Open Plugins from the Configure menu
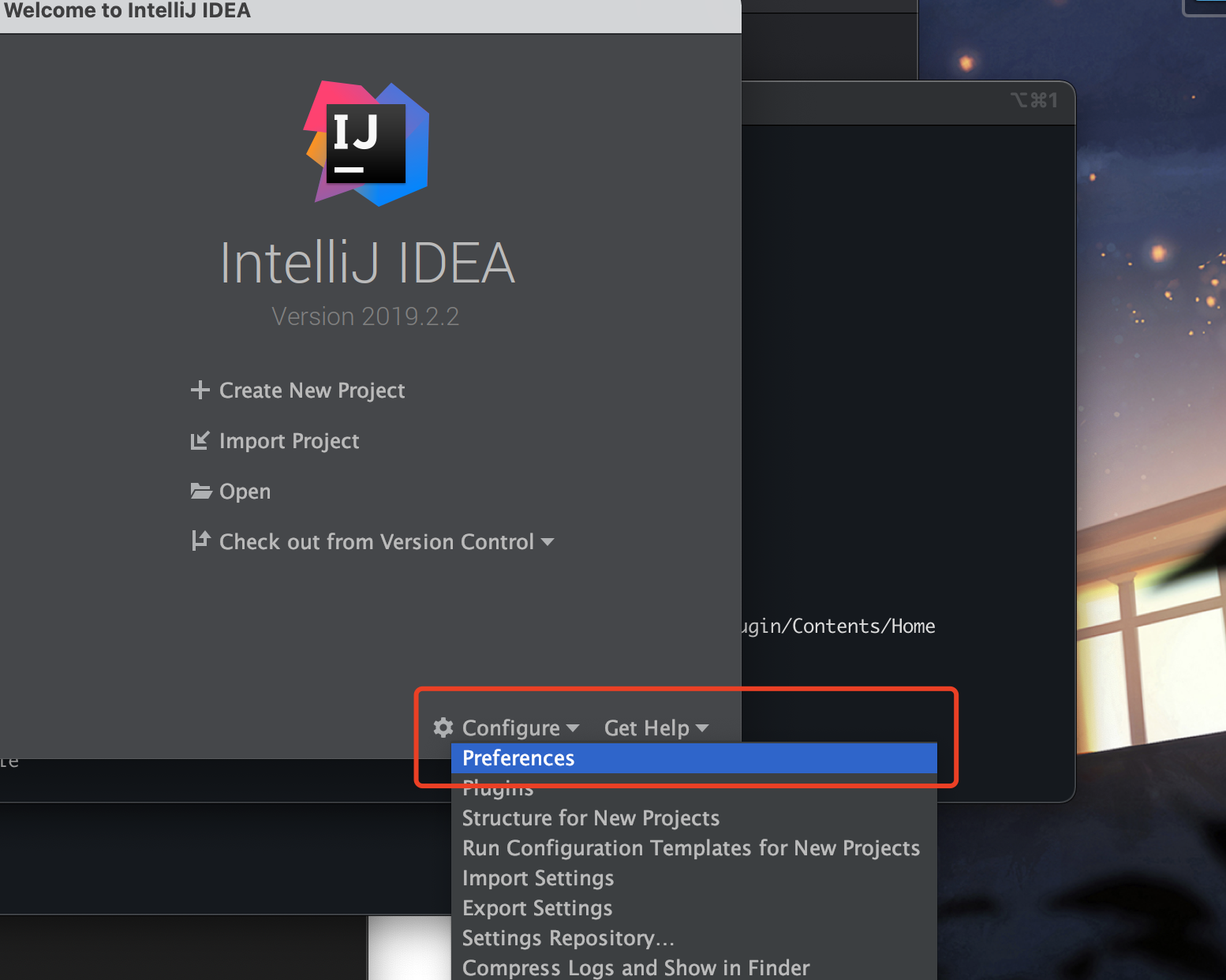Viewport: 1226px width, 980px height. [497, 787]
